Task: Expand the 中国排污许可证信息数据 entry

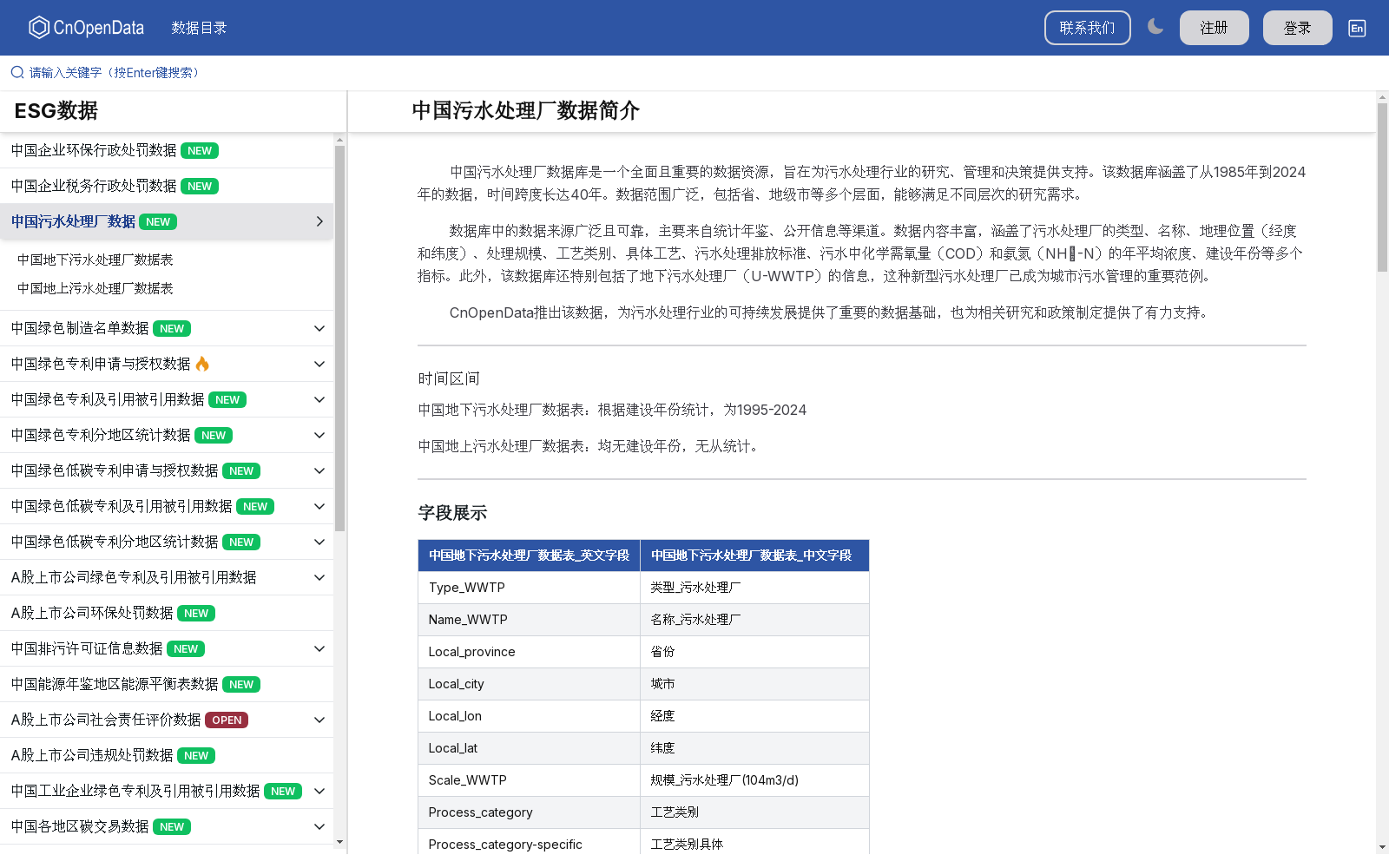Action: pos(319,648)
